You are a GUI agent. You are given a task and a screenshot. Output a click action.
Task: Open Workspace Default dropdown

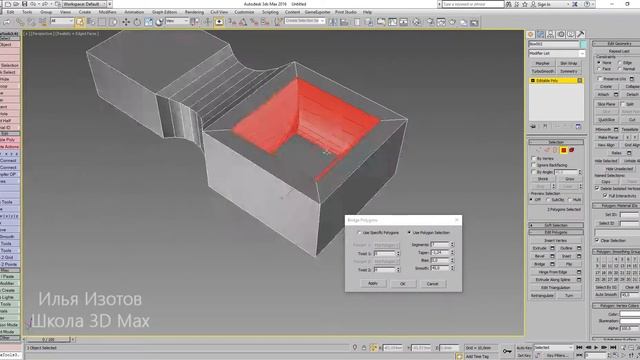pos(84,4)
